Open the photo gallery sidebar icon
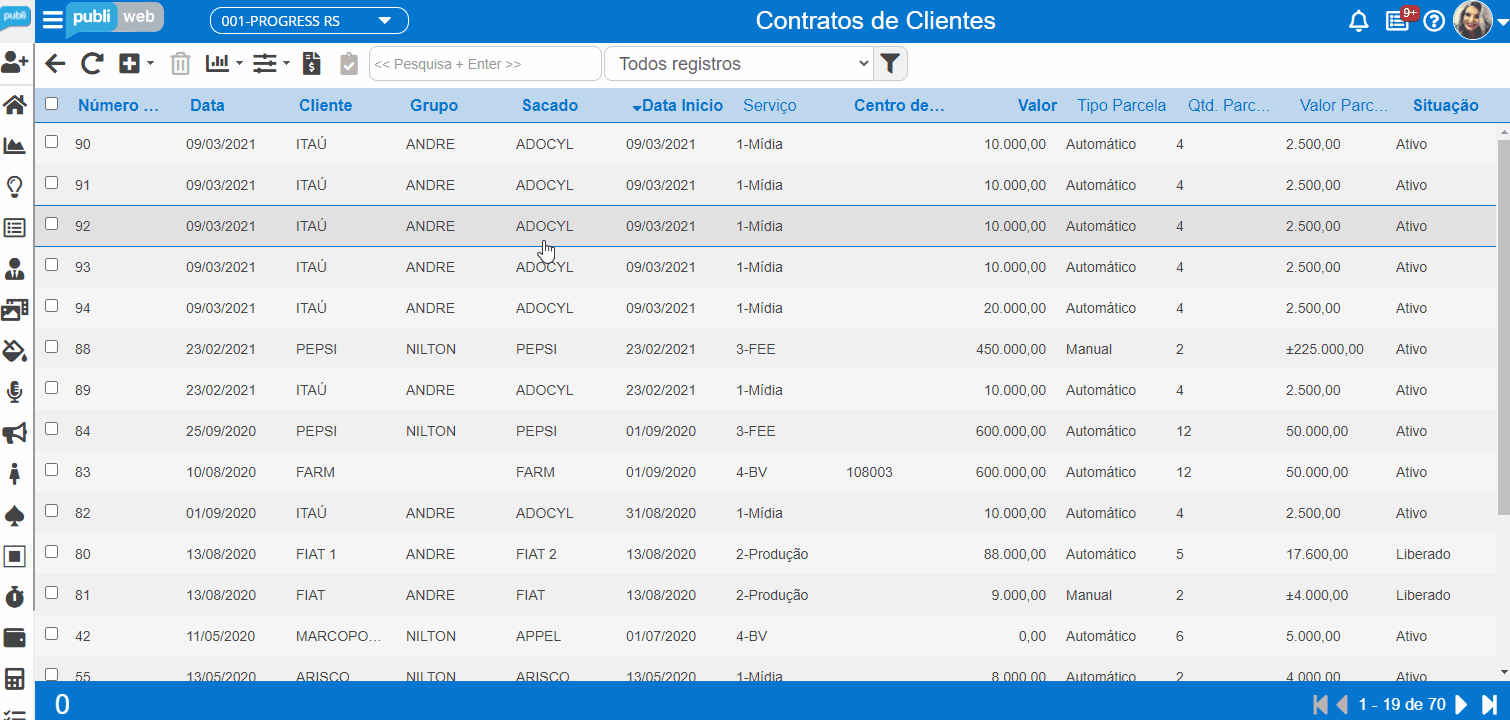 (x=15, y=310)
